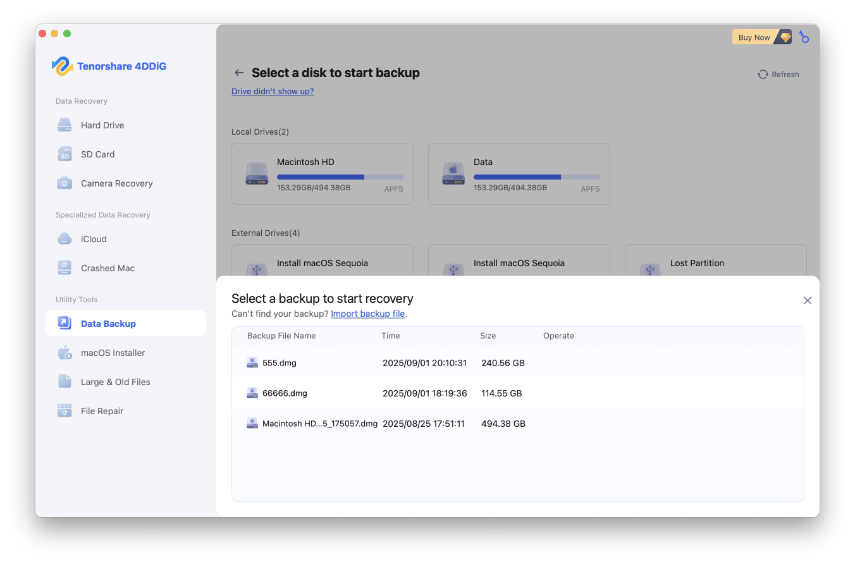The height and width of the screenshot is (564, 855).
Task: Click the SD Card sidebar icon
Action: (64, 154)
